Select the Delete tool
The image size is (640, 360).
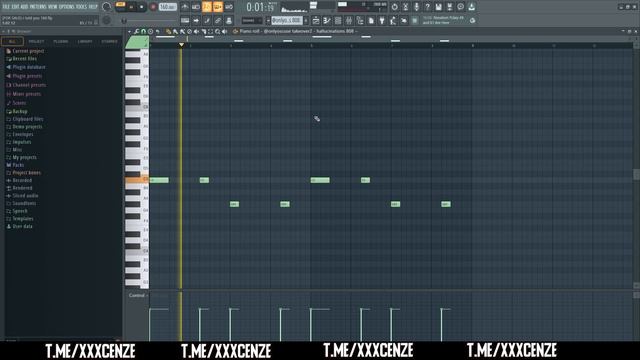click(x=189, y=31)
